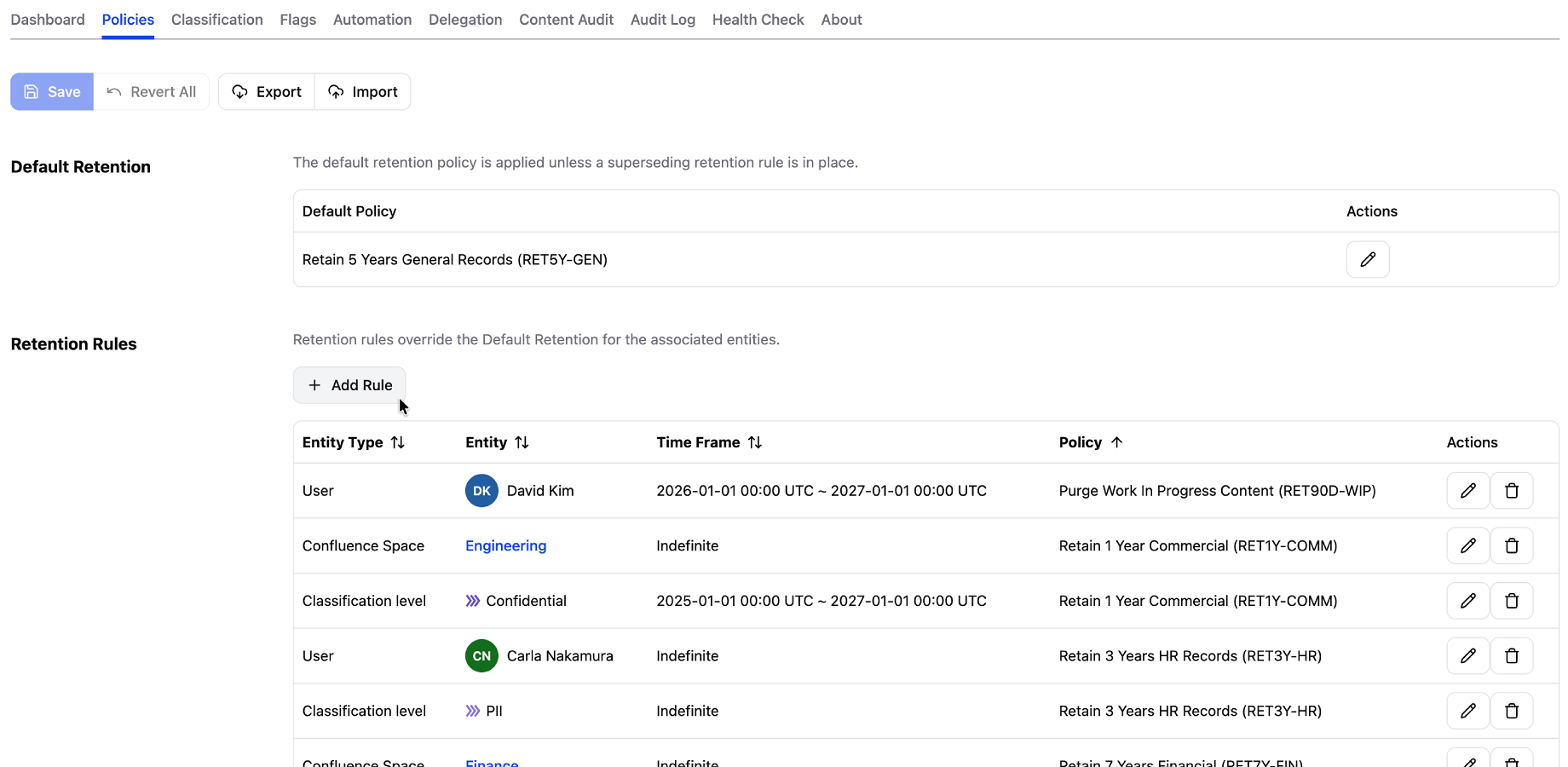Delete the Confidential classification rule
The image size is (1568, 767).
click(1512, 601)
